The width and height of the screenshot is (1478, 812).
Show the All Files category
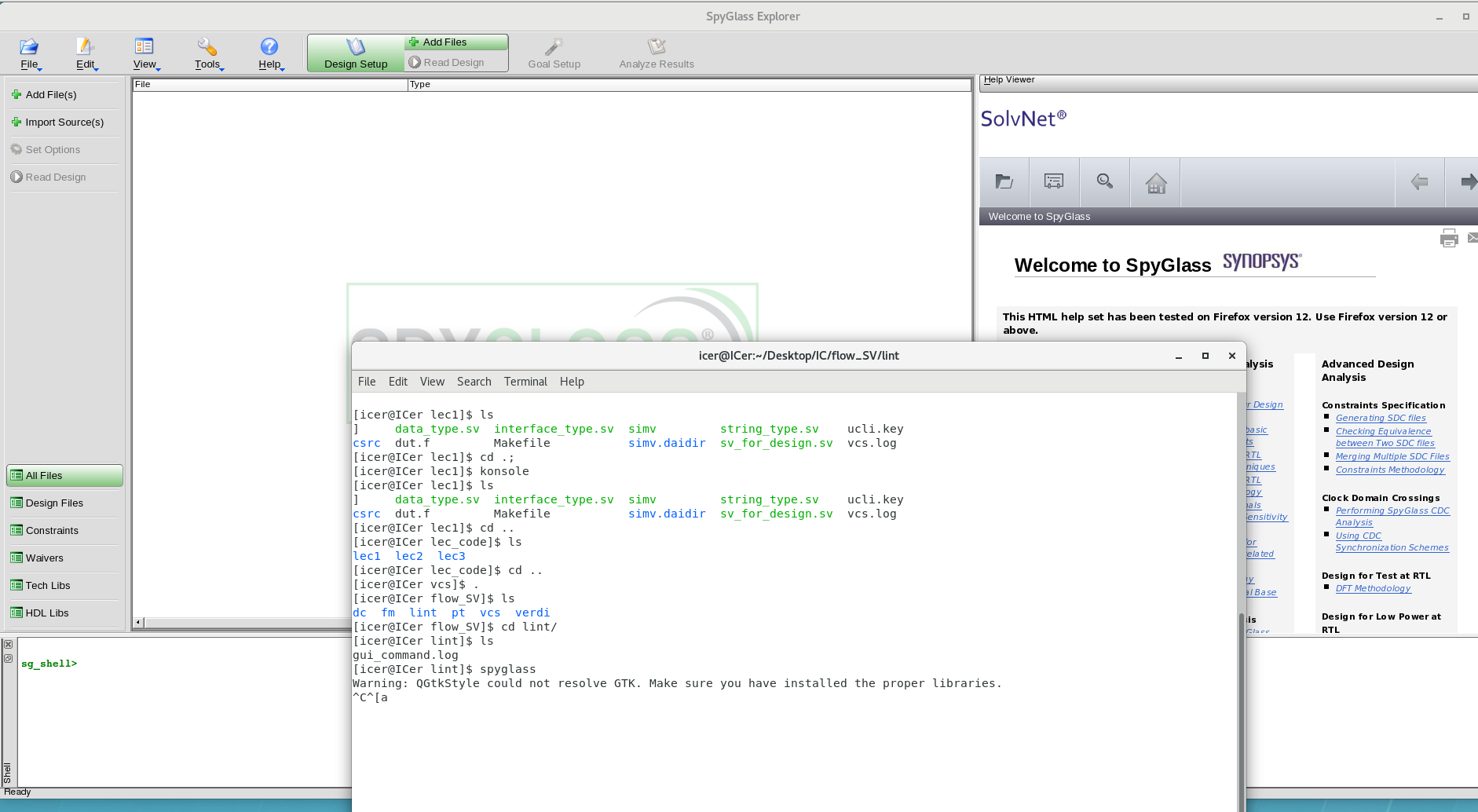(x=64, y=475)
